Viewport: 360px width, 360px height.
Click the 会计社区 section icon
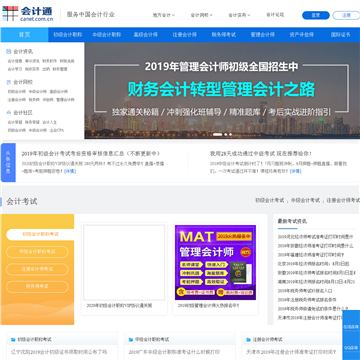[x=9, y=113]
